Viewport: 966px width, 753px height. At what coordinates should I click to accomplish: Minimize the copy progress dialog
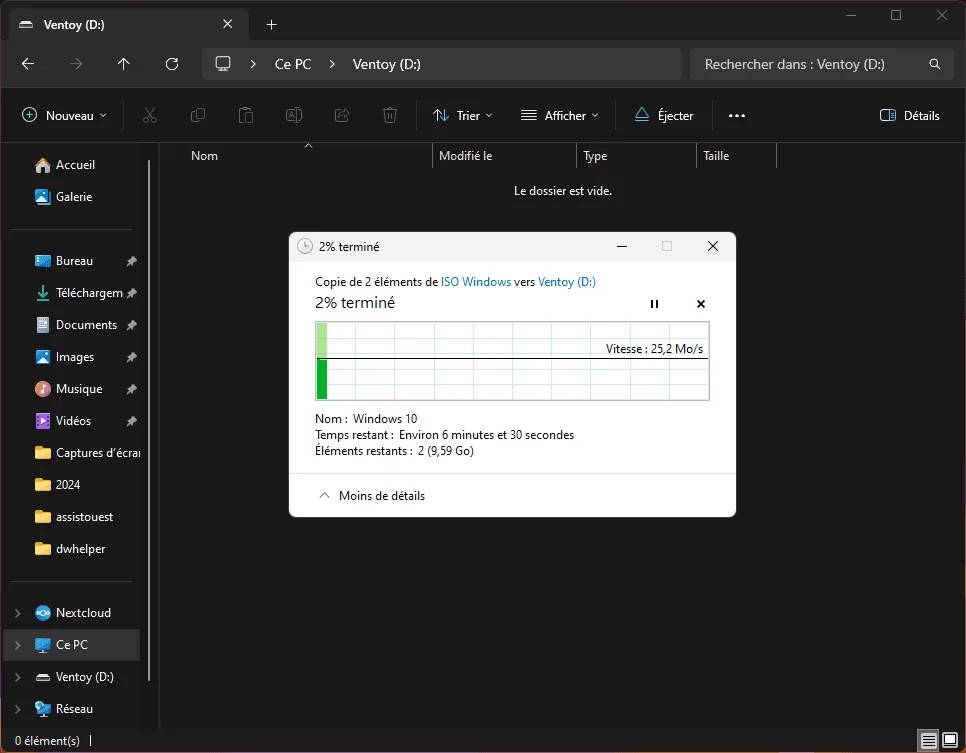[x=622, y=246]
